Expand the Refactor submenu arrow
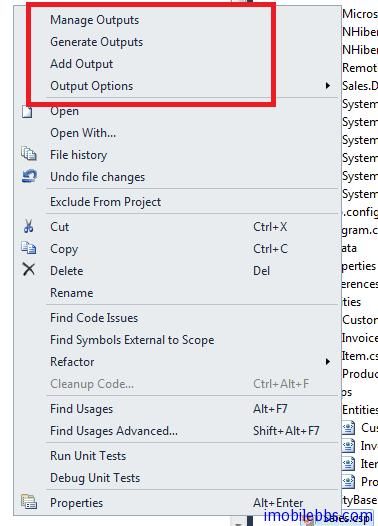The width and height of the screenshot is (378, 526). pyautogui.click(x=328, y=362)
